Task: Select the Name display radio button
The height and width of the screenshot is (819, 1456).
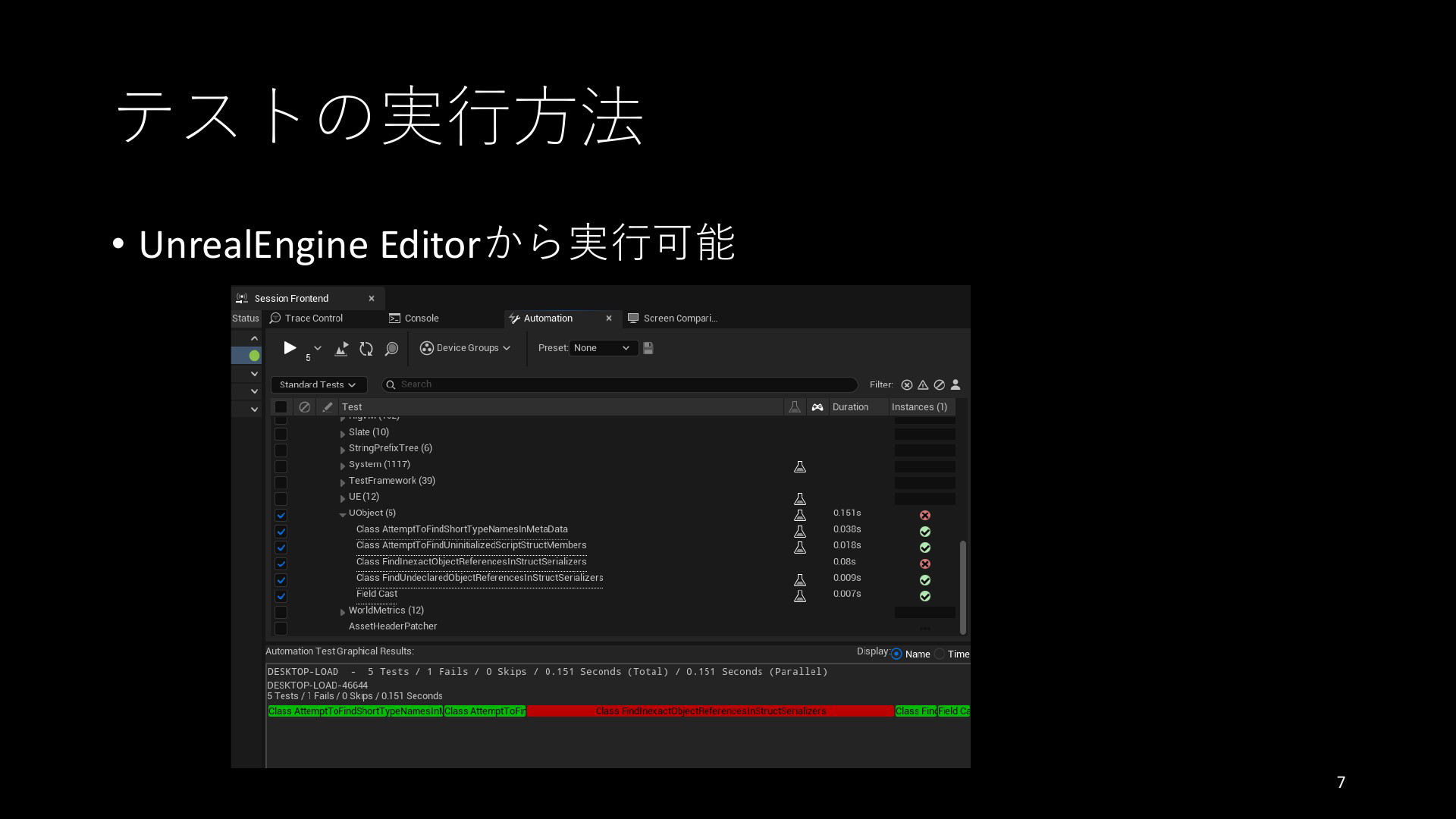Action: coord(897,654)
